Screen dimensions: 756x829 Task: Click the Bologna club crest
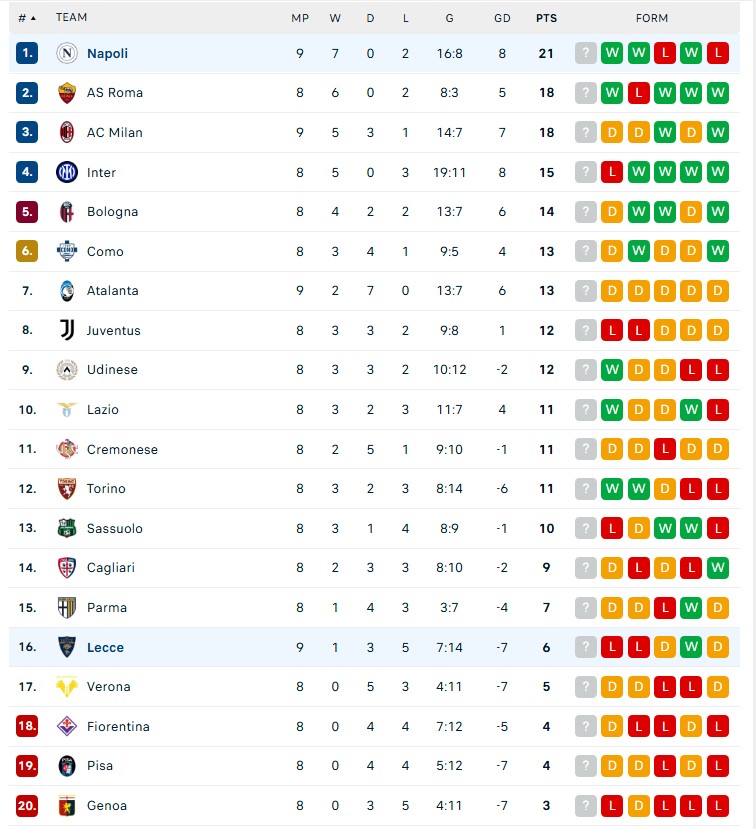tap(67, 212)
